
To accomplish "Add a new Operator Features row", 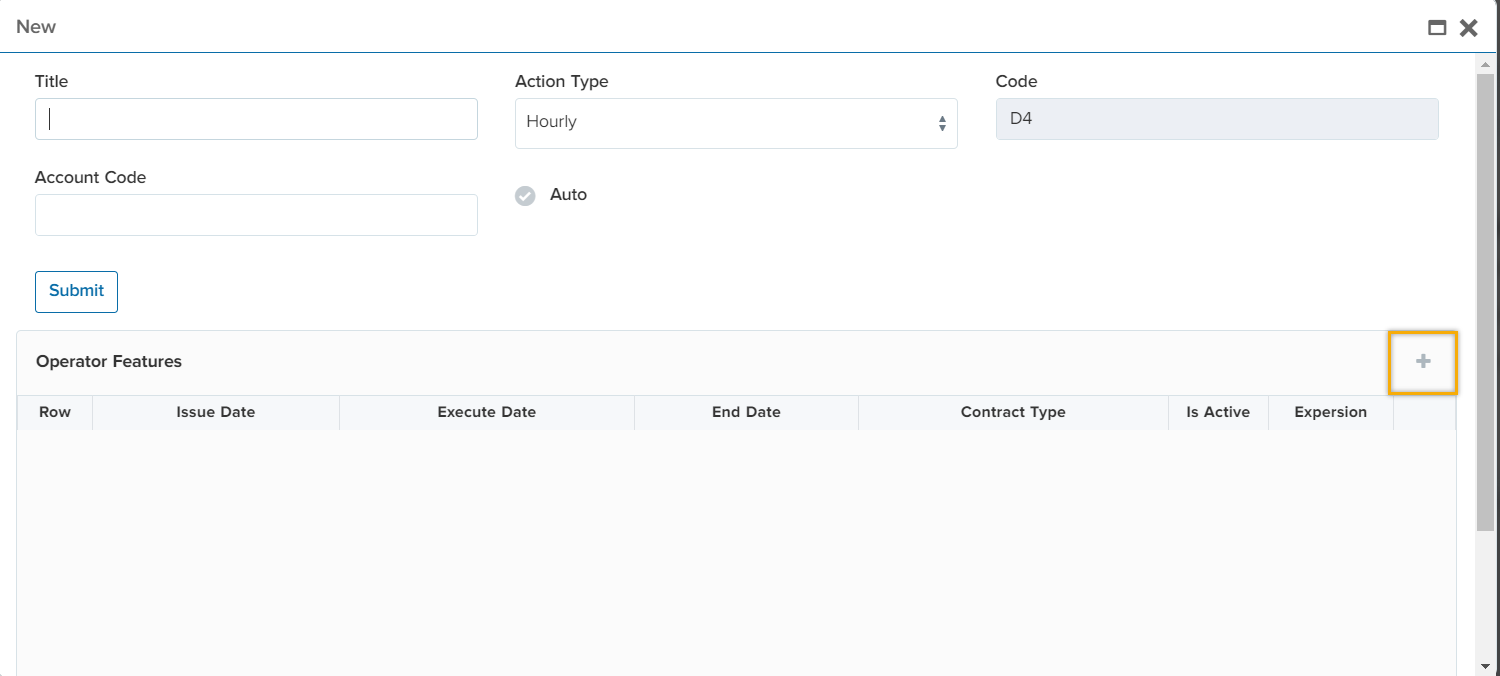I will coord(1423,362).
